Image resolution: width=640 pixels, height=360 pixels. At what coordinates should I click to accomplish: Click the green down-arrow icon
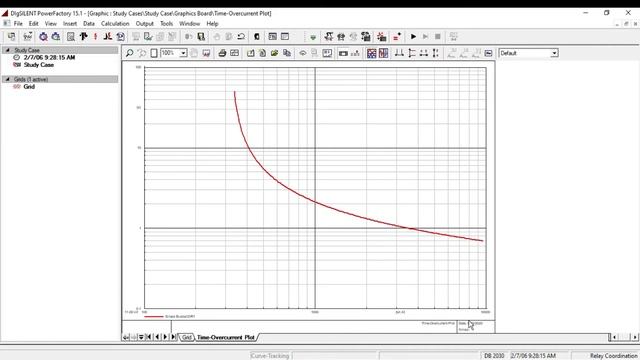coord(313,37)
